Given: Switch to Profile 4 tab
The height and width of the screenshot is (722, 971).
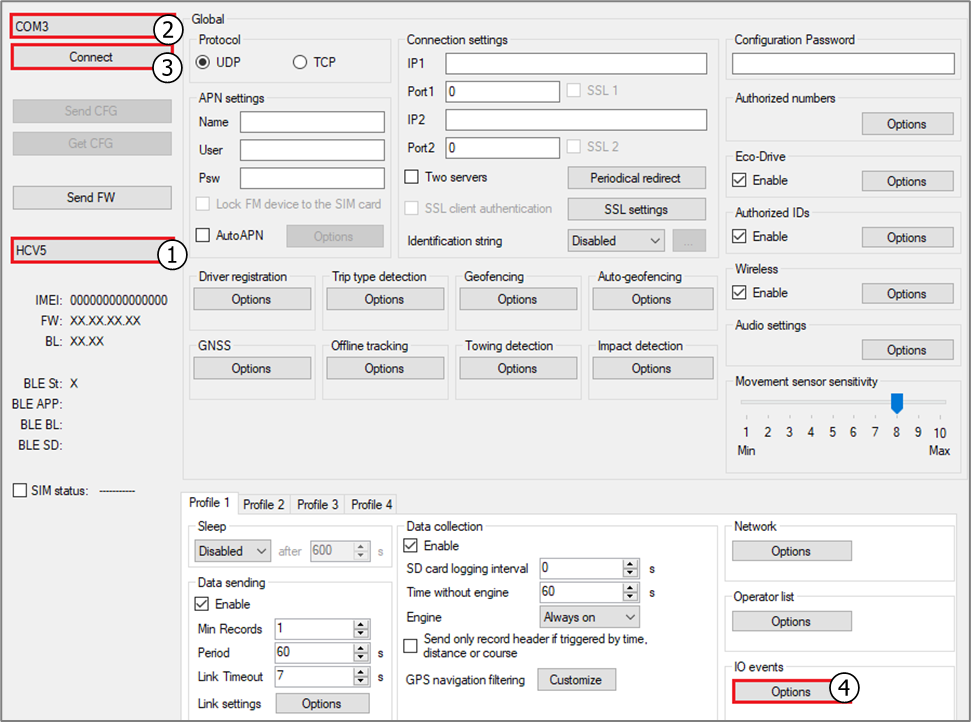Looking at the screenshot, I should 372,505.
